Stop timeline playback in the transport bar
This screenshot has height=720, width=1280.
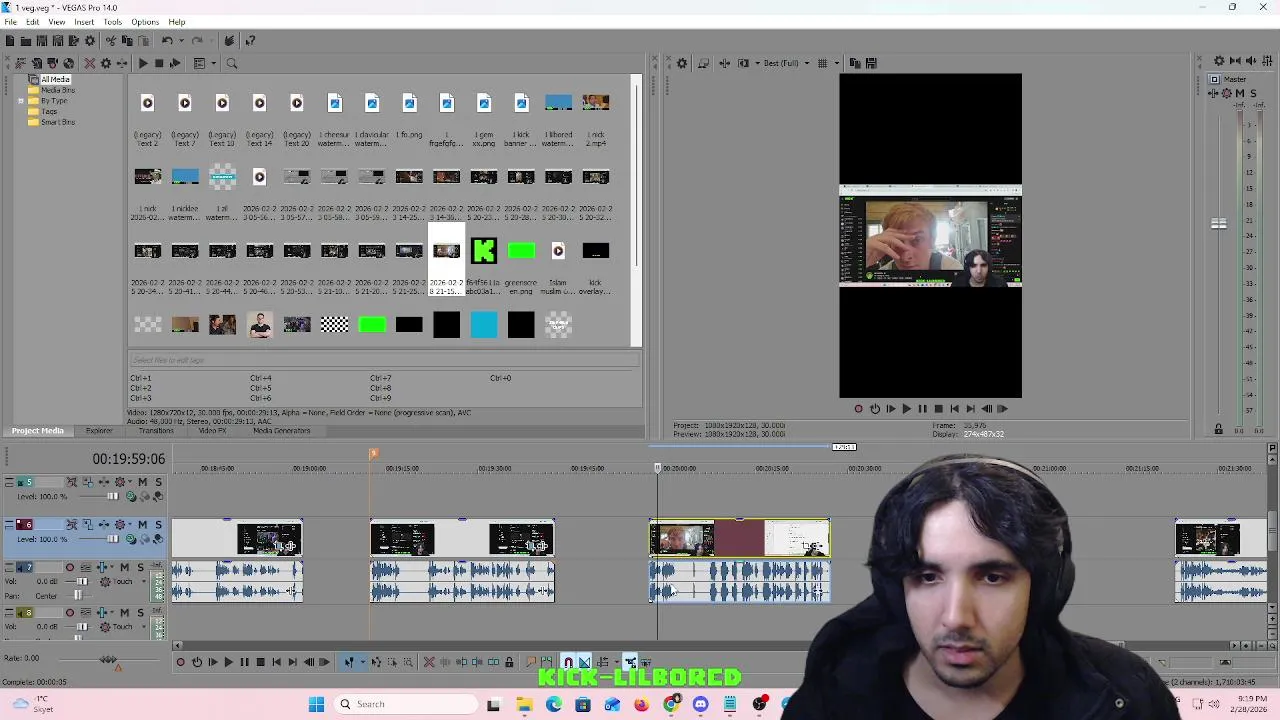260,662
